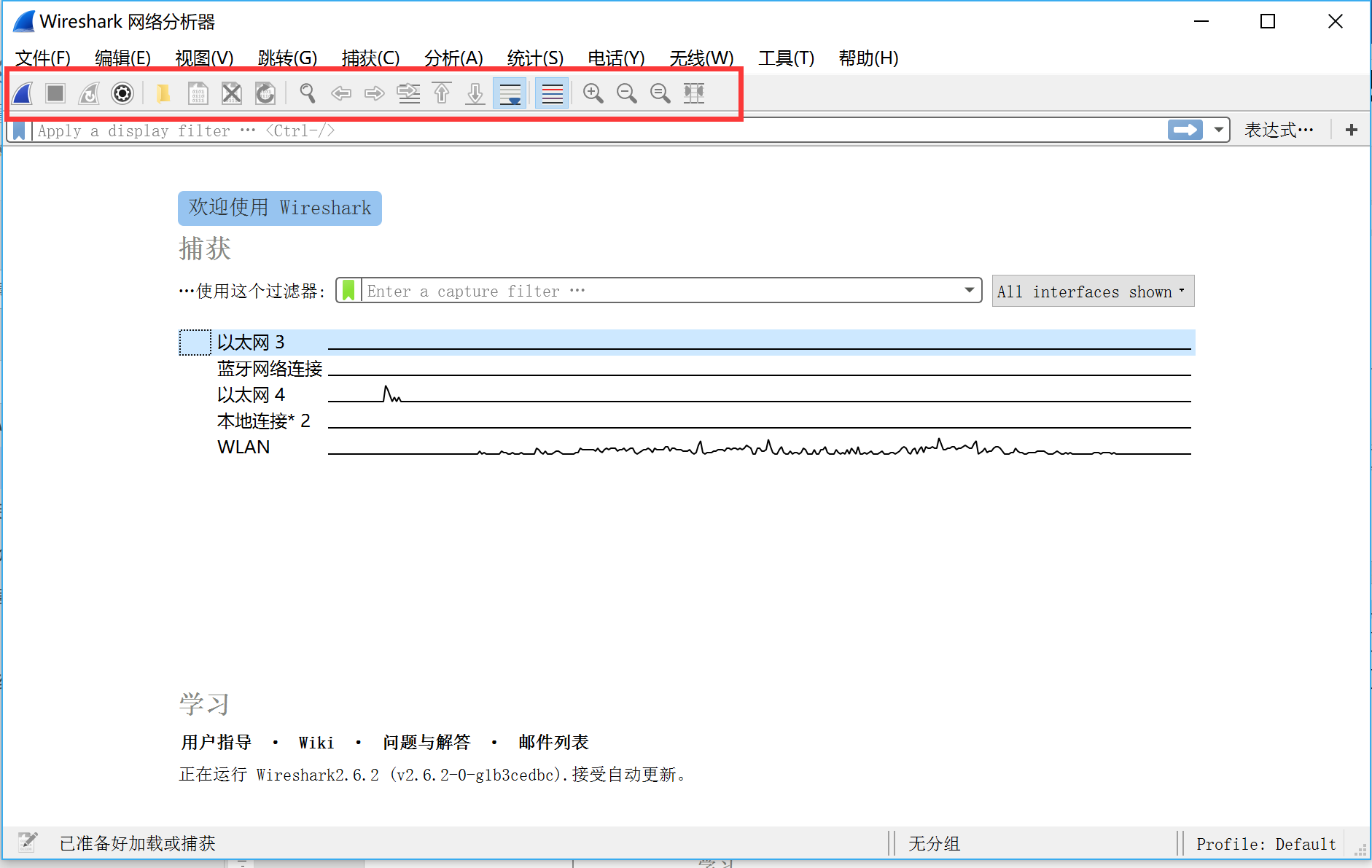This screenshot has width=1372, height=868.
Task: Select the 蓝牙网络连接 interface
Action: [x=687, y=369]
